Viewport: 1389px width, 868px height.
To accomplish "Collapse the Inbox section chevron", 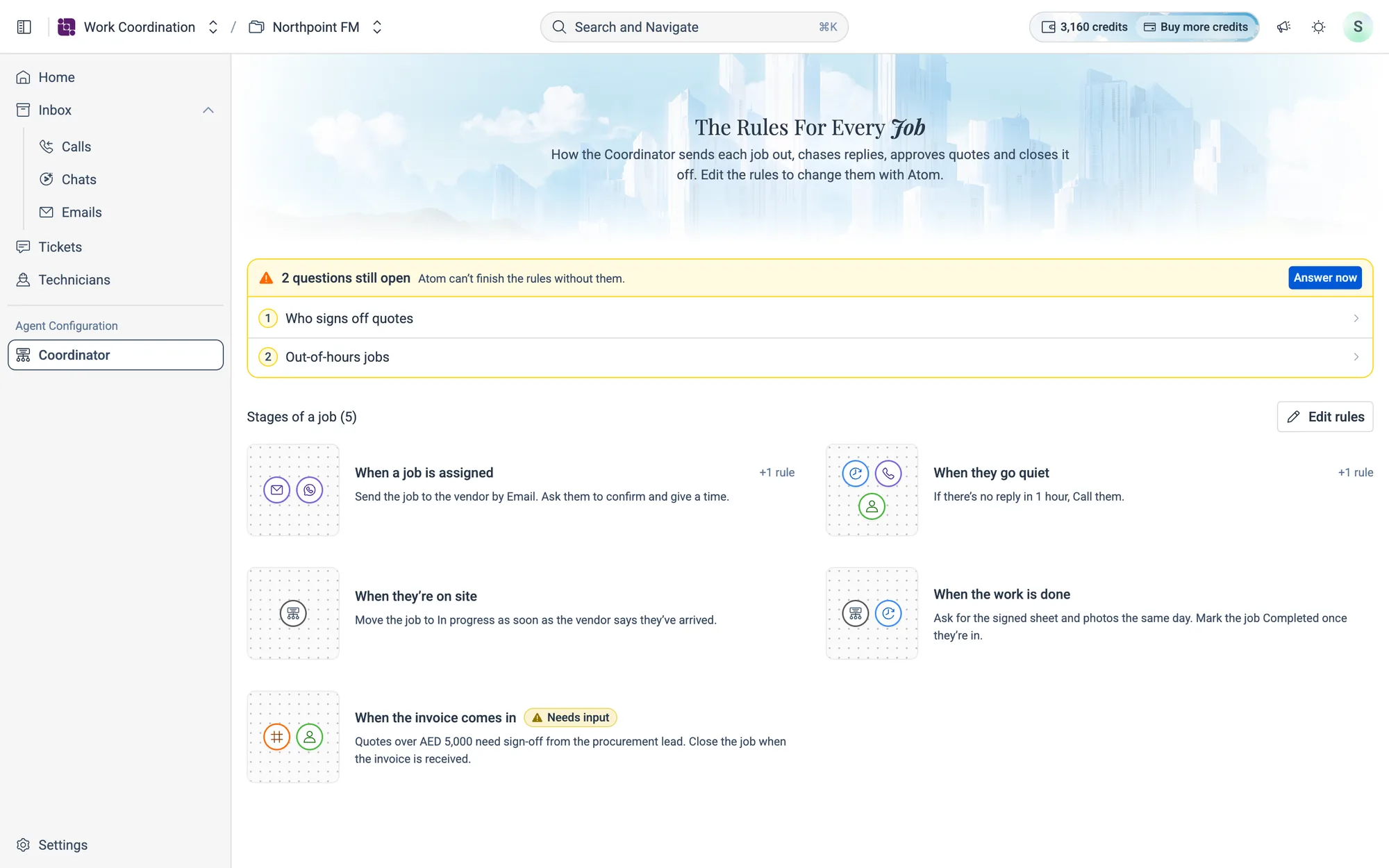I will [208, 110].
